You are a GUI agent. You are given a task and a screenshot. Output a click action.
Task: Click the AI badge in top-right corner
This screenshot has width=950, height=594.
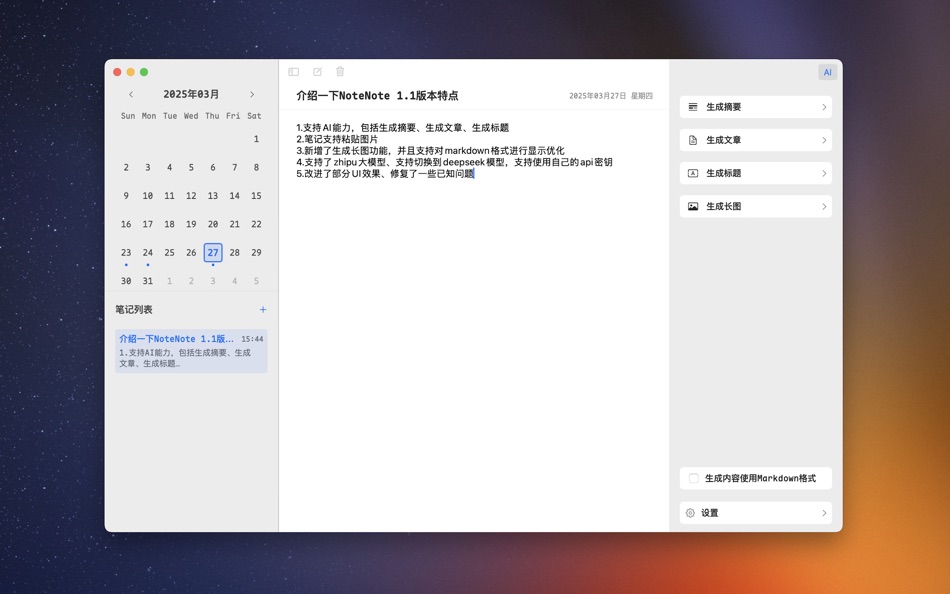click(x=828, y=71)
